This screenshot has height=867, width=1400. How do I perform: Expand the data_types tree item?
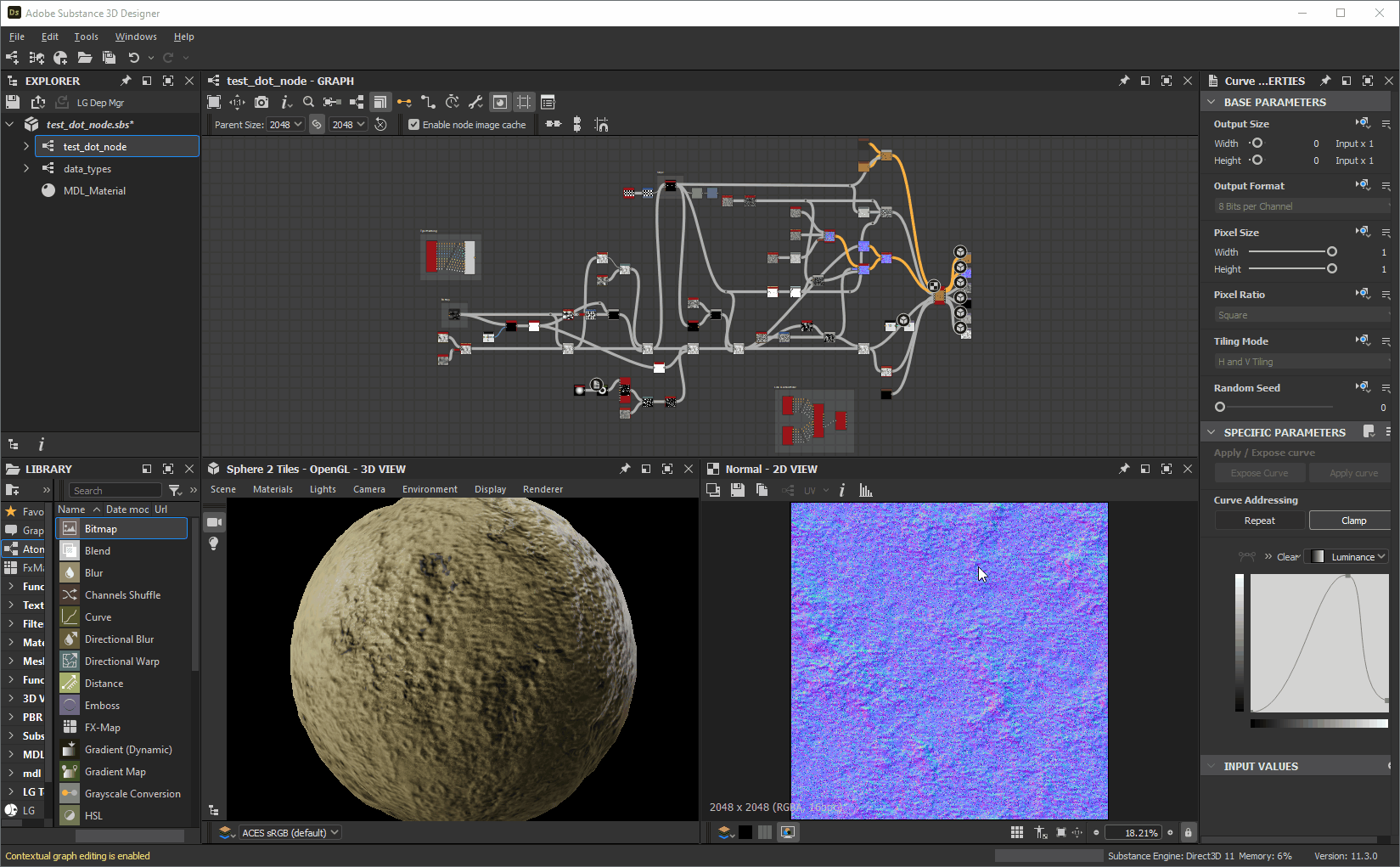[x=26, y=168]
